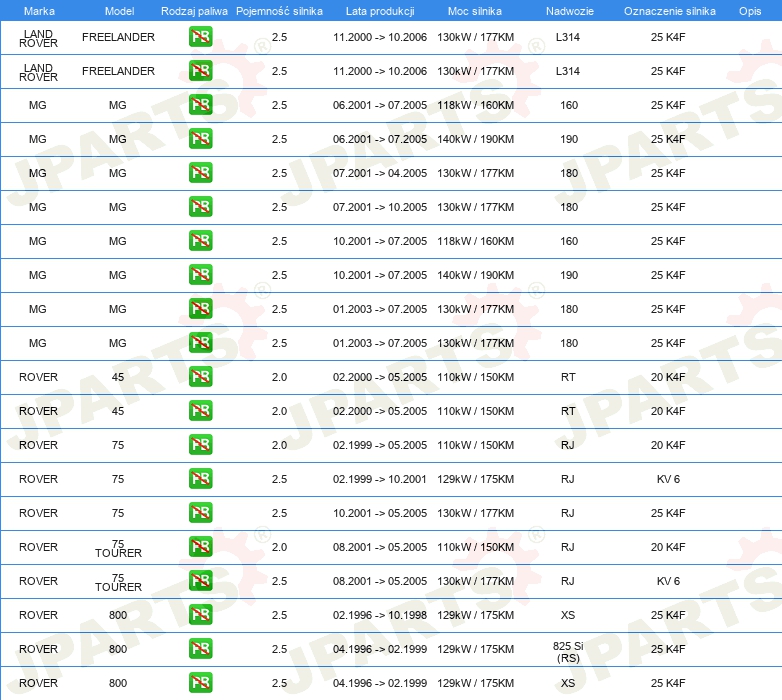The height and width of the screenshot is (700, 782).
Task: Click the fuel icon in the MG 06.2001 118kW row
Action: click(200, 105)
